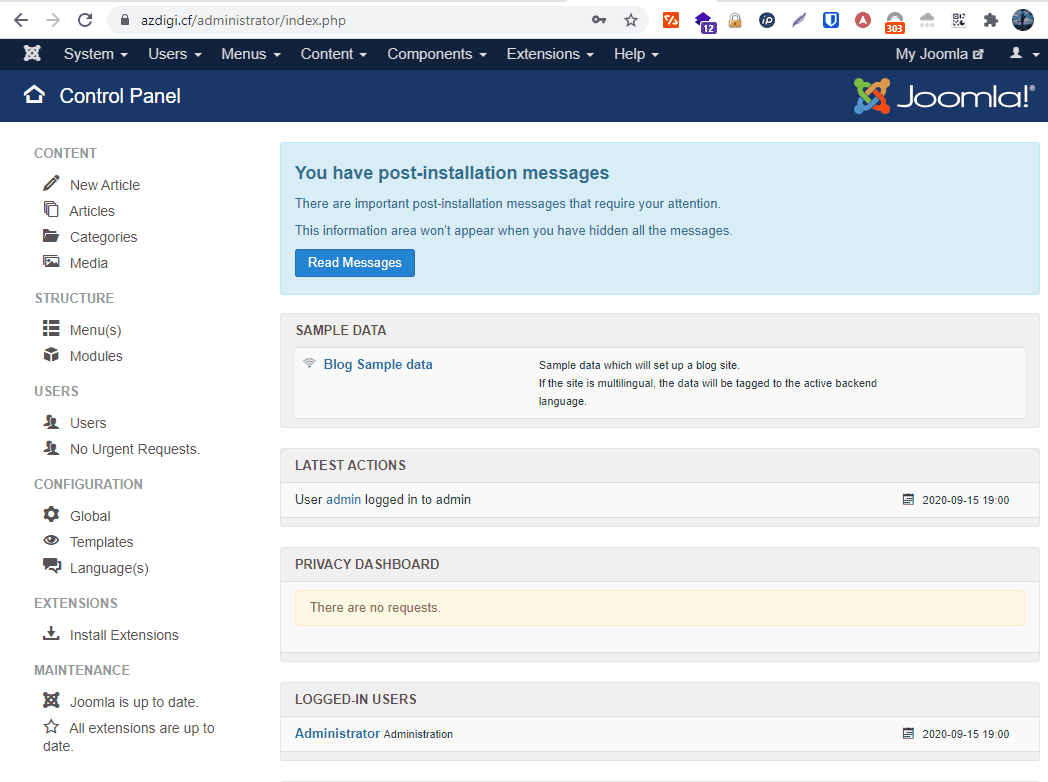Click the Joomla logo icon in top menu
The height and width of the screenshot is (782, 1048).
tap(33, 54)
